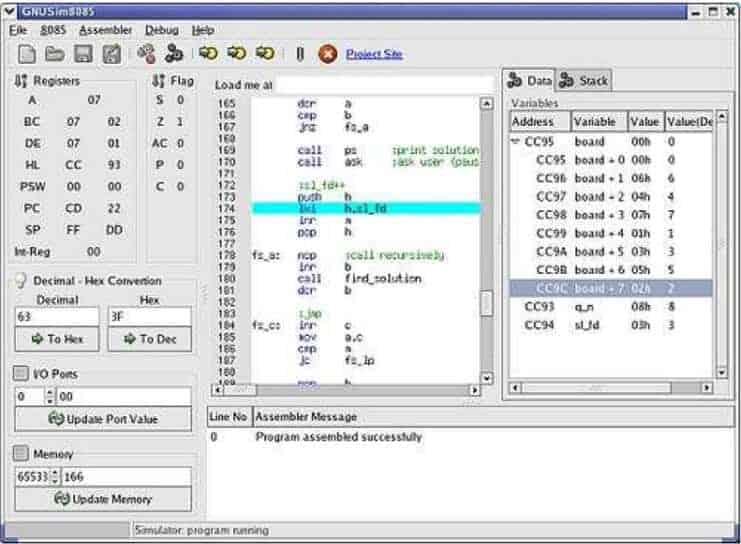This screenshot has height=544, width=741.
Task: Open the Project Site link
Action: point(374,54)
